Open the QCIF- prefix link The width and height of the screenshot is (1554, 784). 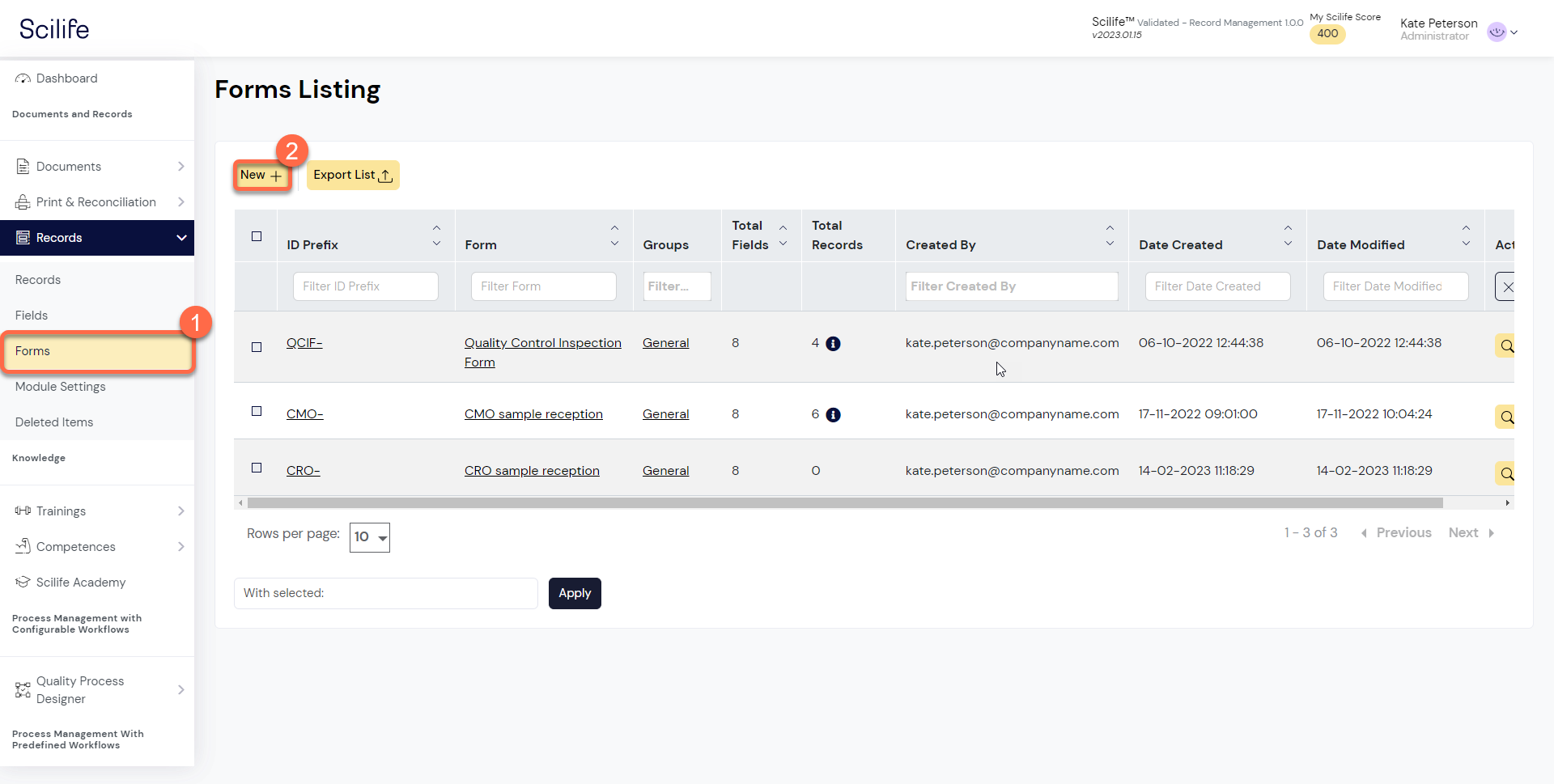click(x=304, y=343)
